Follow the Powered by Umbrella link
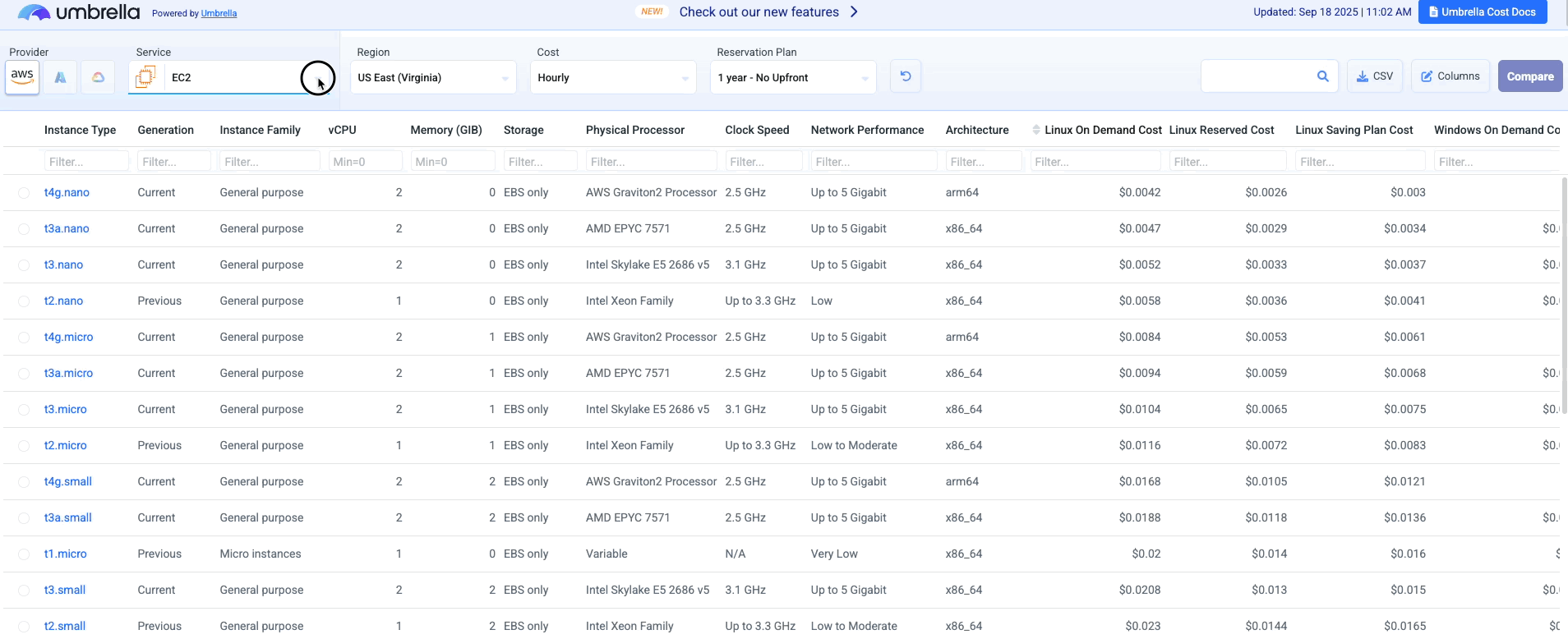Viewport: 1568px width, 639px height. click(x=219, y=13)
